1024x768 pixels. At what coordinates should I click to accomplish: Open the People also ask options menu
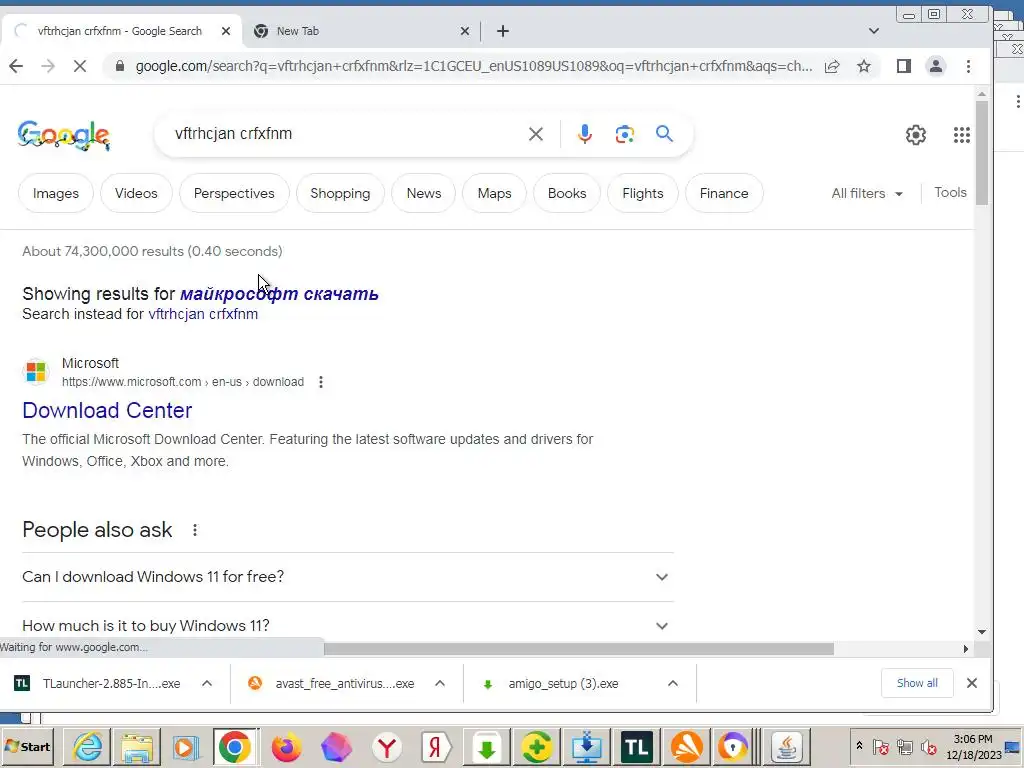click(x=195, y=530)
